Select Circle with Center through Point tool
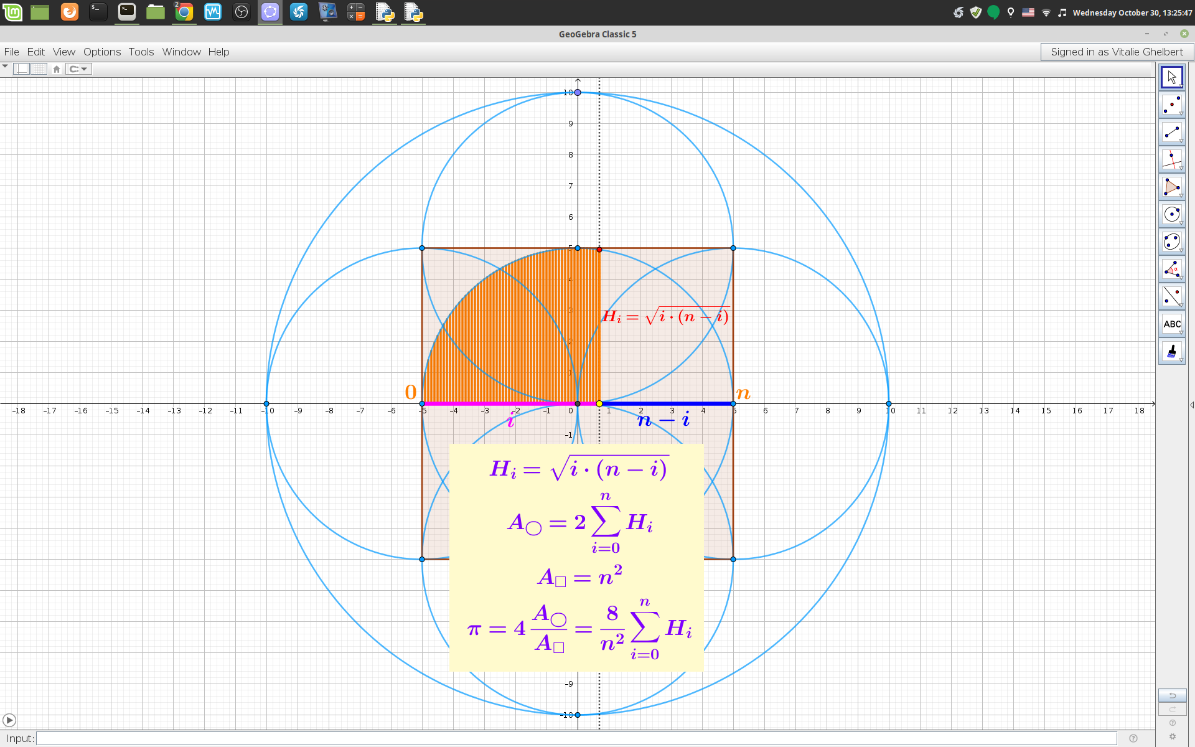1195x747 pixels. (x=1171, y=214)
